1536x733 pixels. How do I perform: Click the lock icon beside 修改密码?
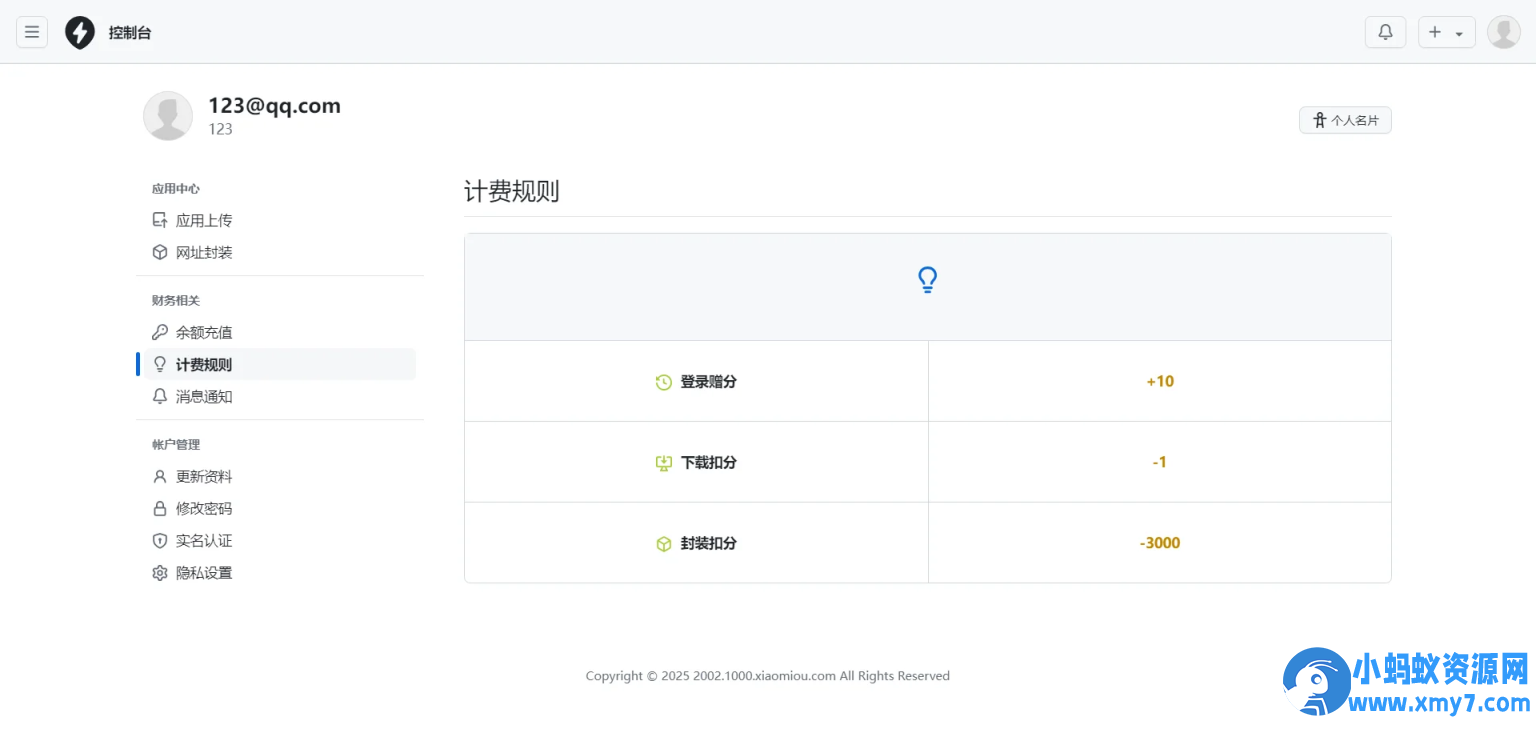point(160,508)
